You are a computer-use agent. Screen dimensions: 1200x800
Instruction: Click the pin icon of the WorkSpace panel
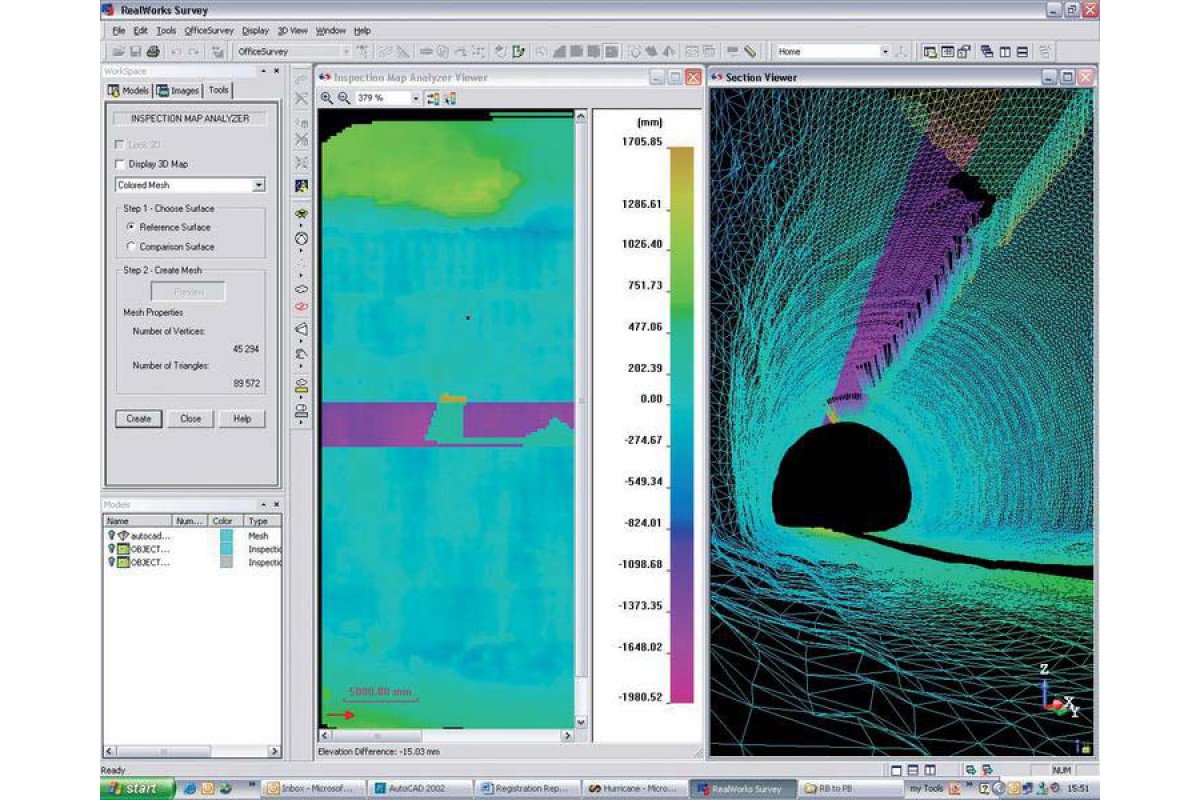[264, 71]
